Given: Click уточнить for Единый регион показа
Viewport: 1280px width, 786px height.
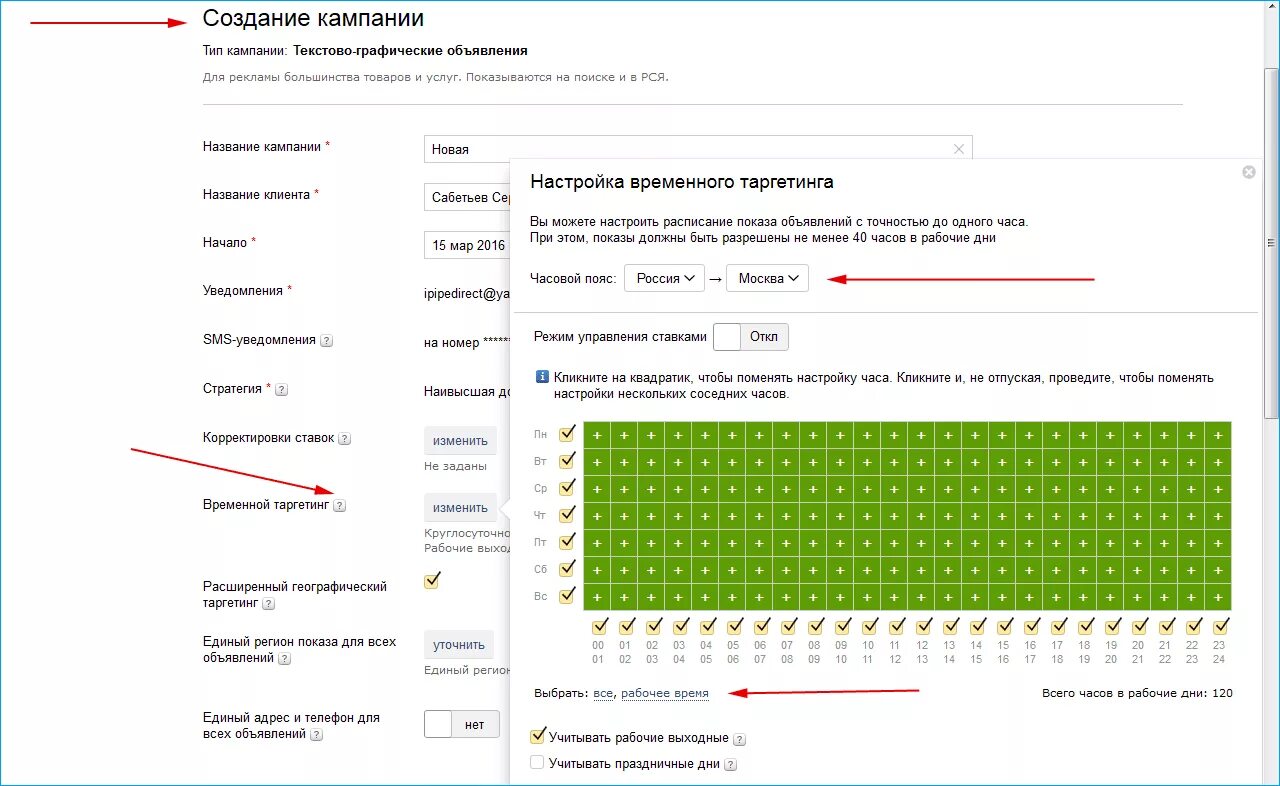Looking at the screenshot, I should 459,644.
